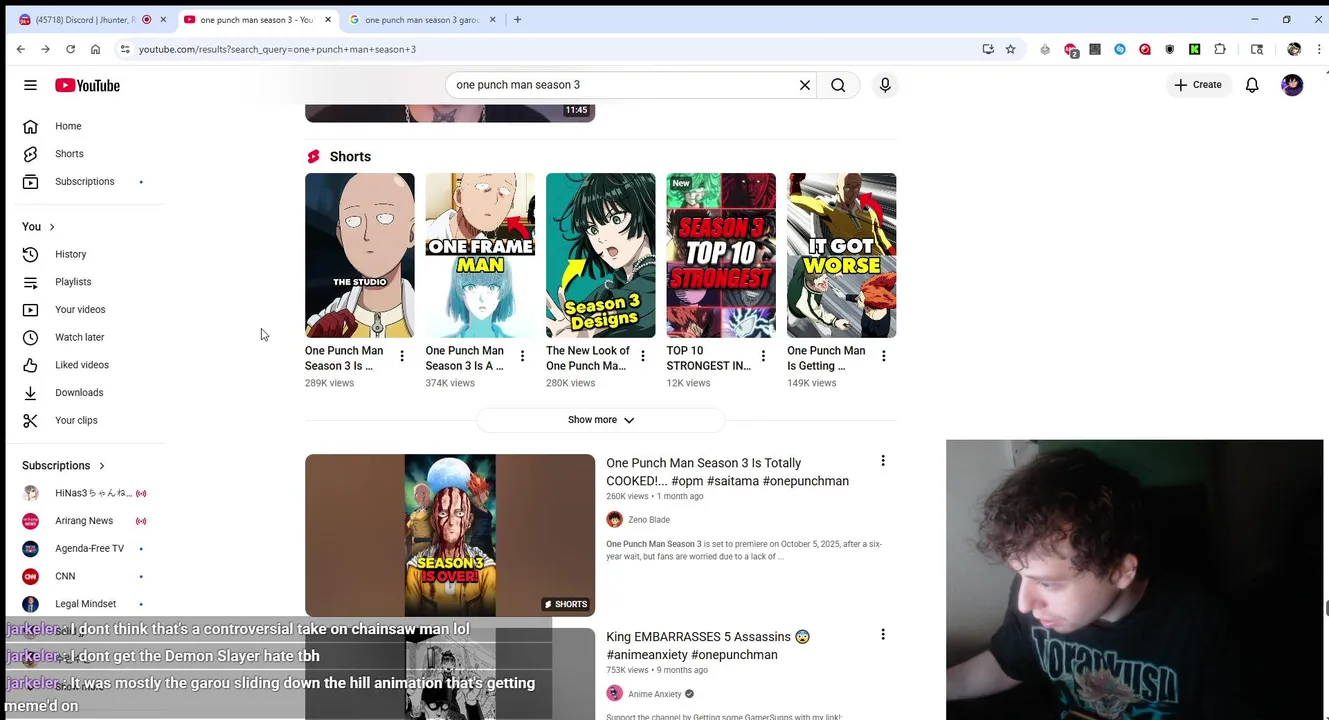The image size is (1329, 720).
Task: Play 'SEASON 3 TOP 10 STRONGEST' short thumbnail
Action: 721,255
